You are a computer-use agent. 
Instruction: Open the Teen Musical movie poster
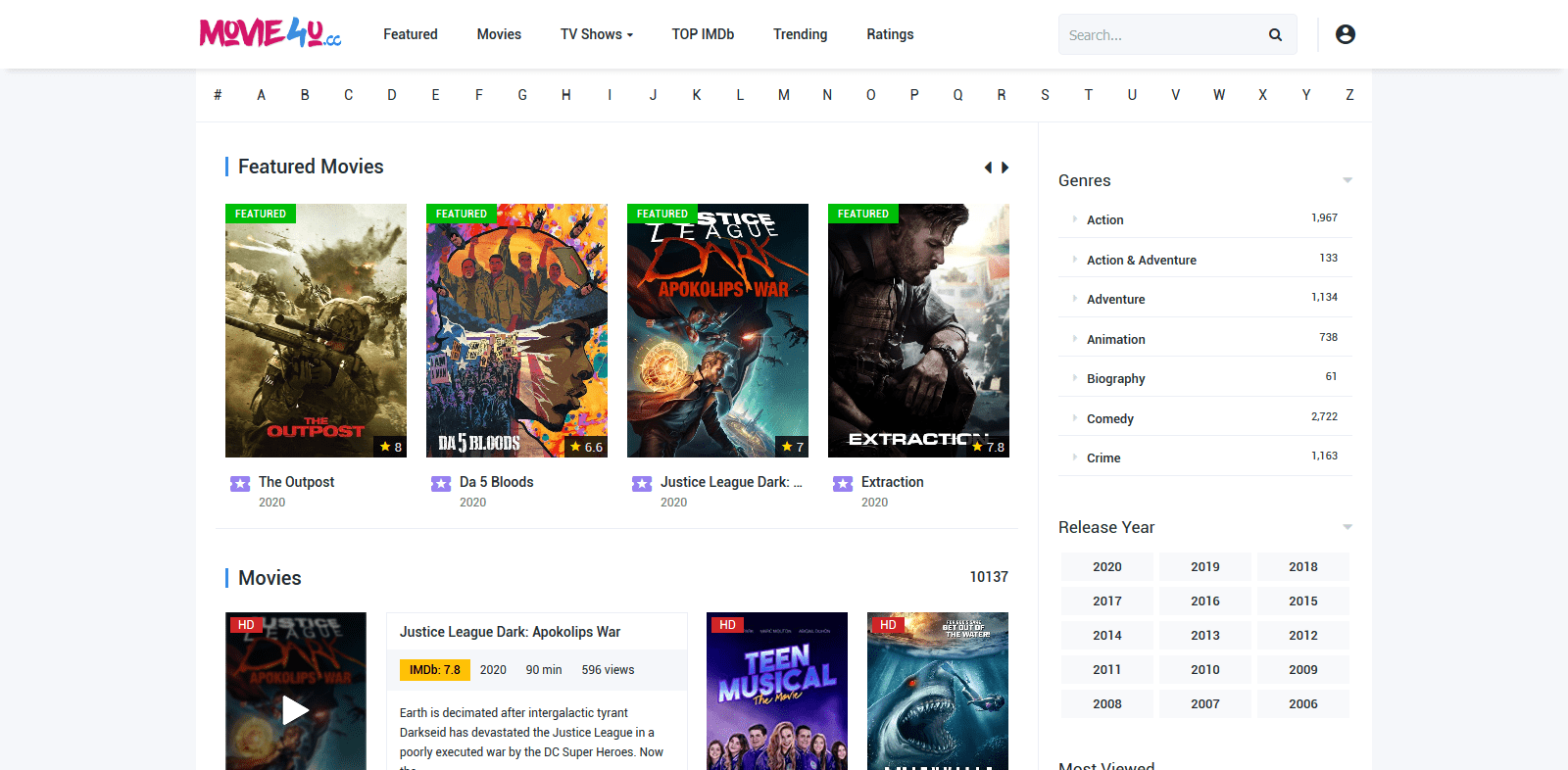pyautogui.click(x=777, y=691)
